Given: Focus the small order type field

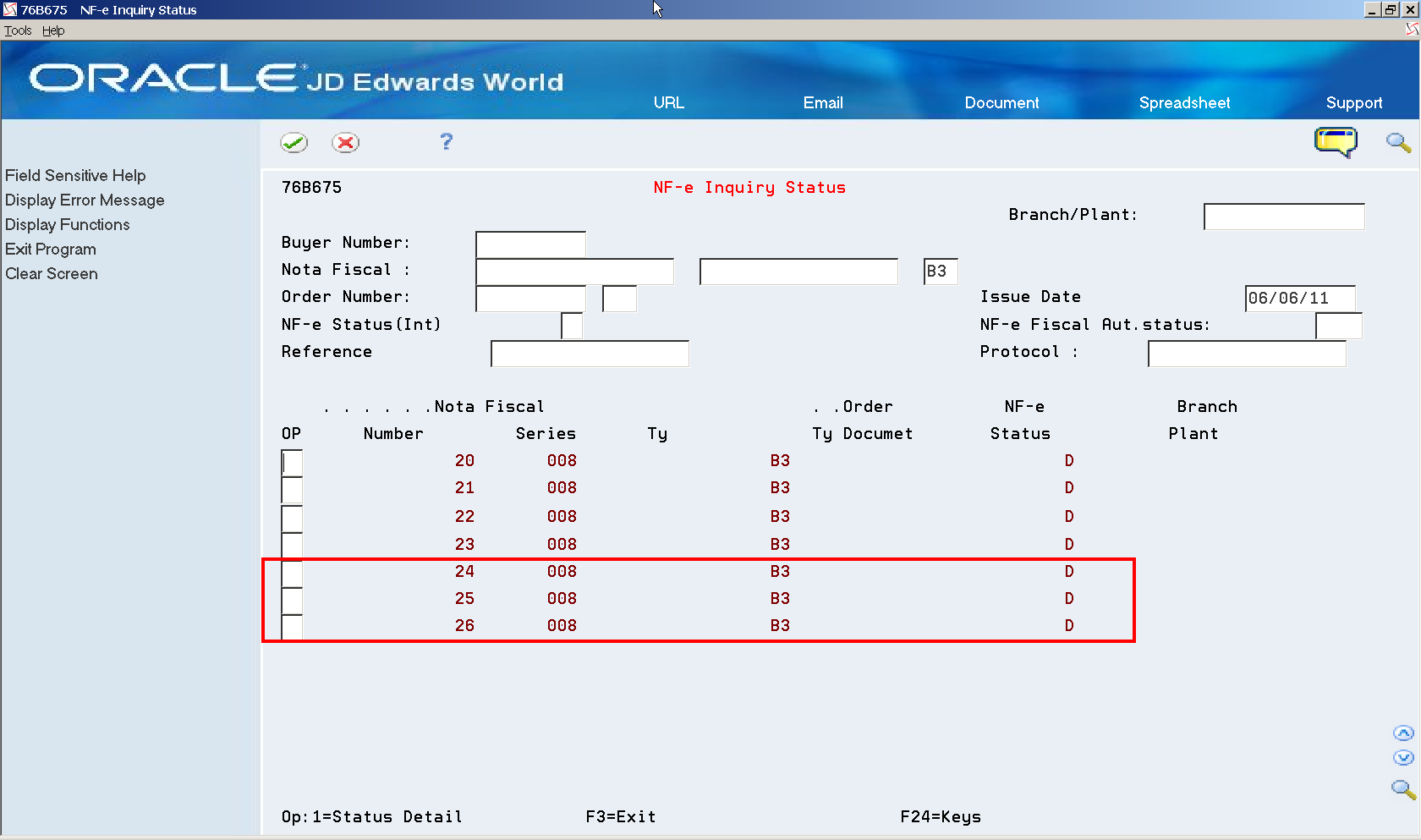Looking at the screenshot, I should tap(619, 299).
